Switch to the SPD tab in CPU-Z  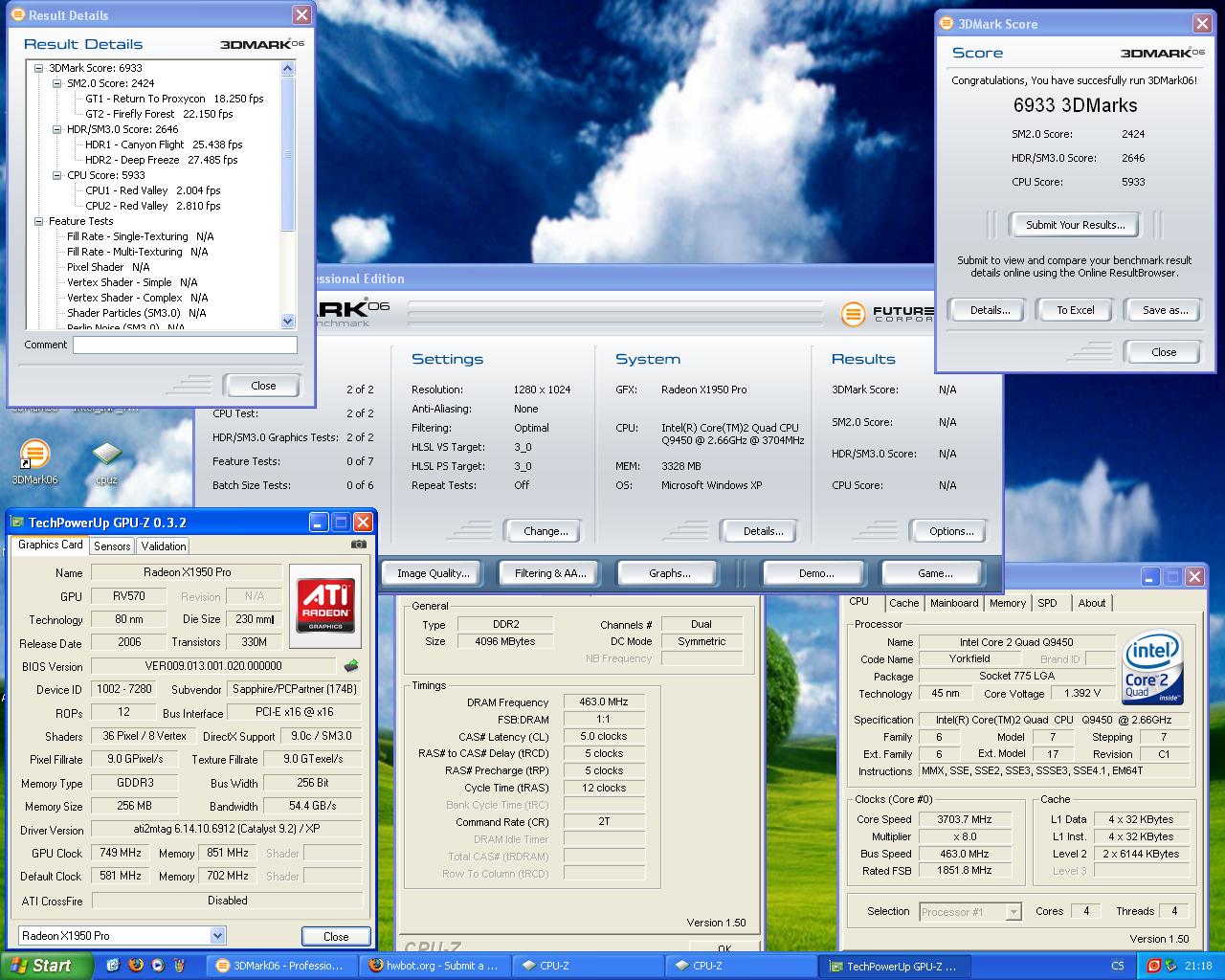[x=1047, y=603]
